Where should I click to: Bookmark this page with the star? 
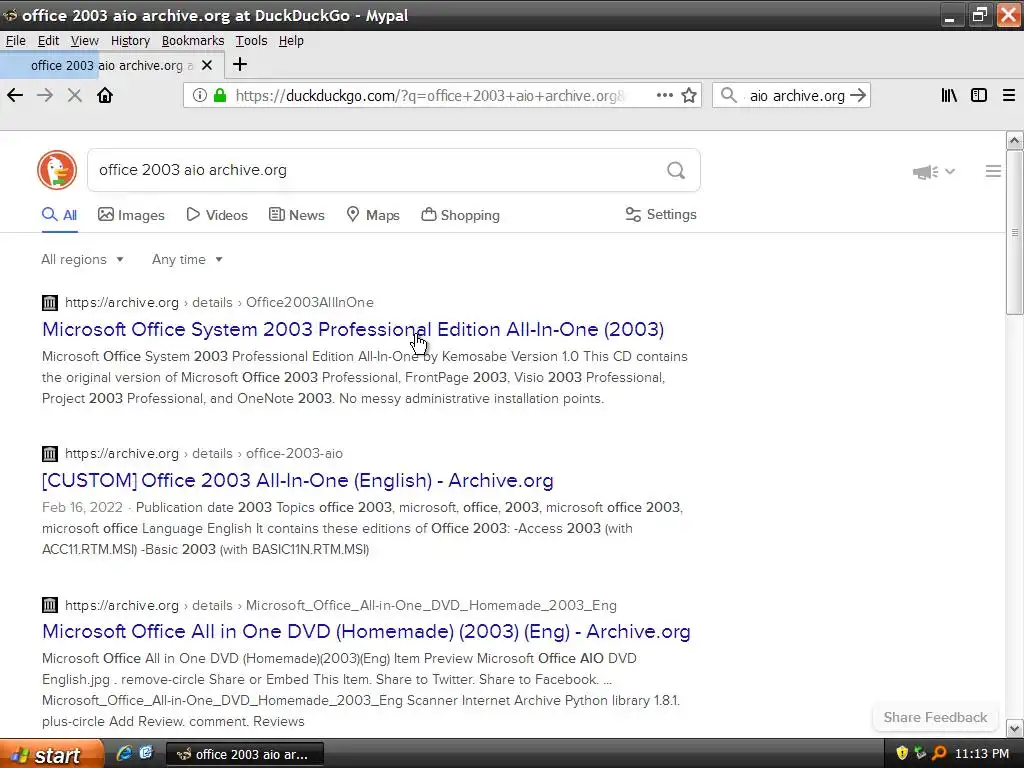[x=689, y=95]
